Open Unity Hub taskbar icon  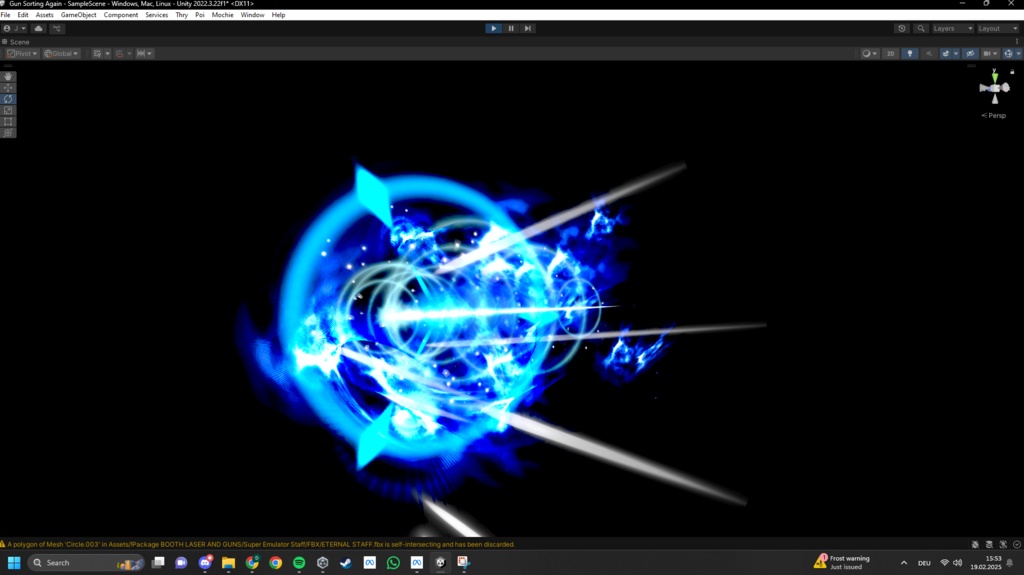tap(323, 562)
